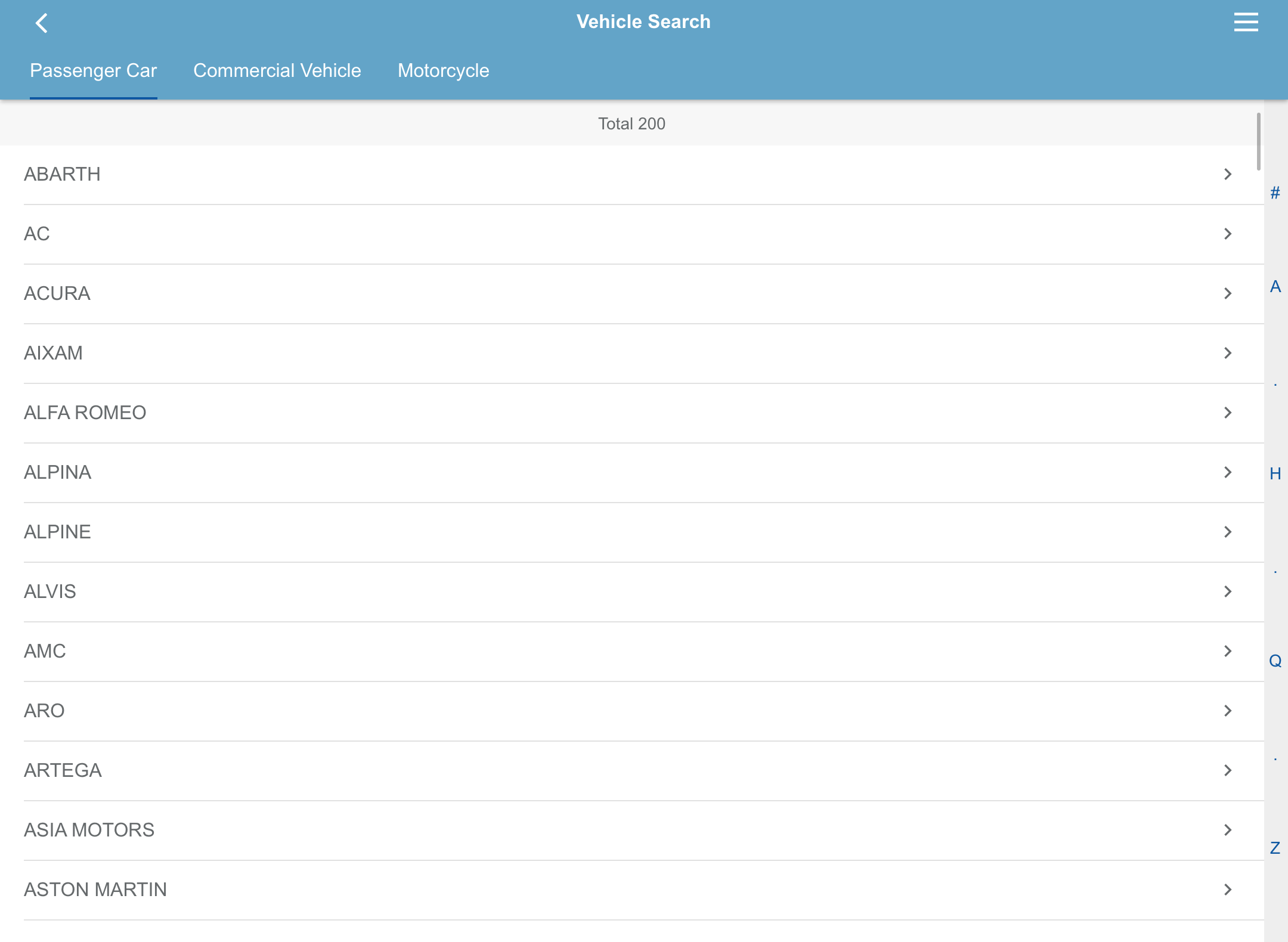This screenshot has width=1288, height=942.
Task: Select the AIXAM brand name
Action: pos(53,353)
